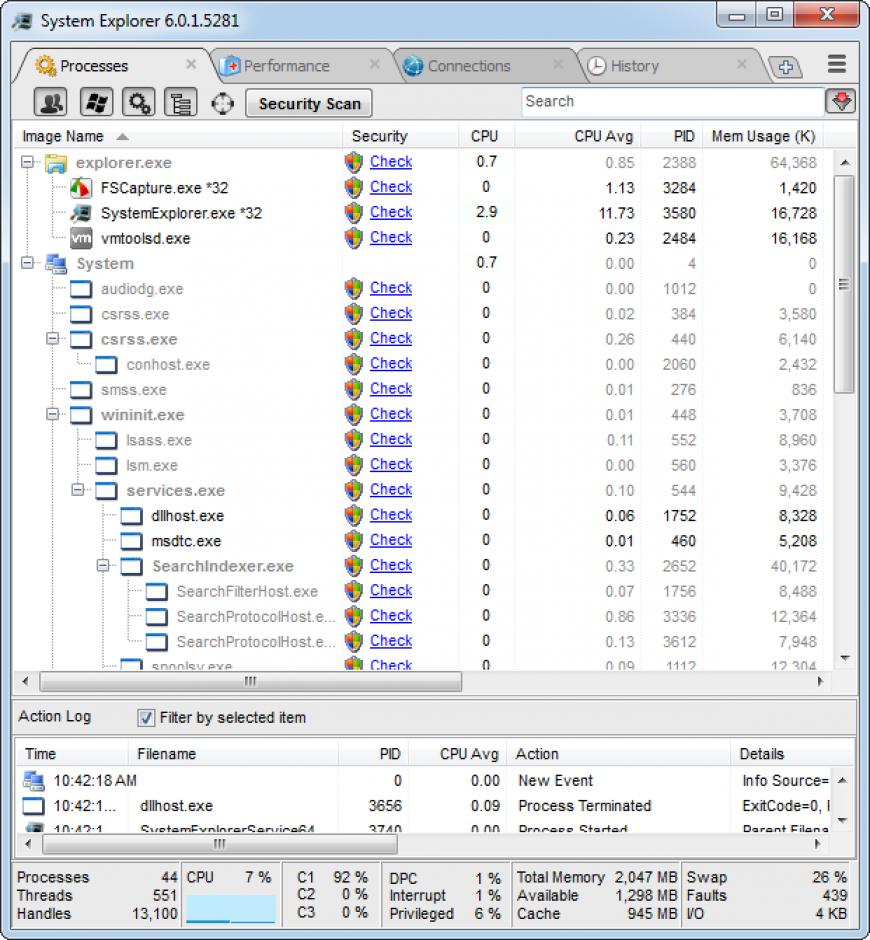Click the Action Log horizontal scrollbar thumb
870x940 pixels.
tap(220, 844)
